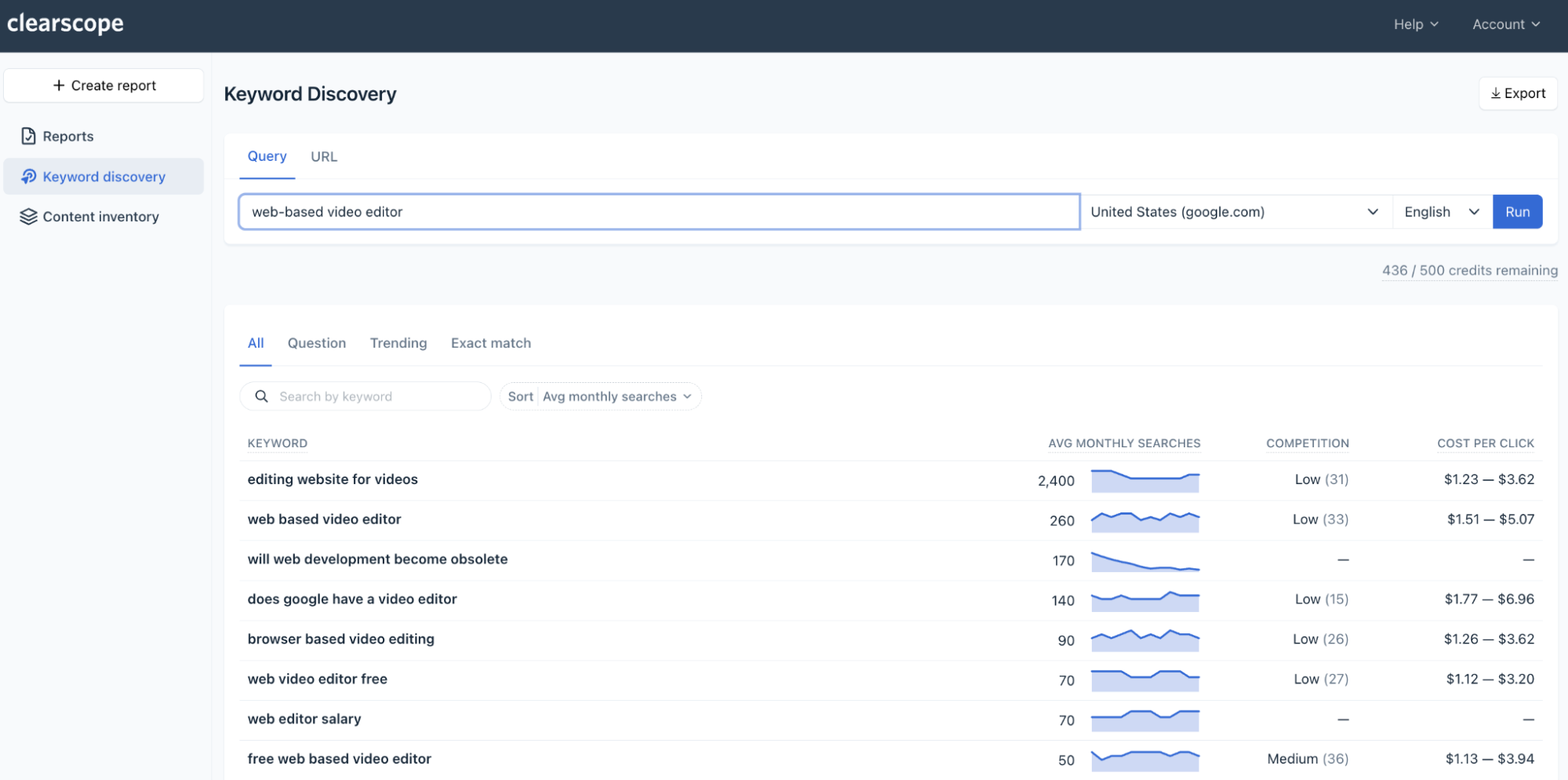Open the Exact match tab
This screenshot has width=1568, height=780.
[490, 343]
